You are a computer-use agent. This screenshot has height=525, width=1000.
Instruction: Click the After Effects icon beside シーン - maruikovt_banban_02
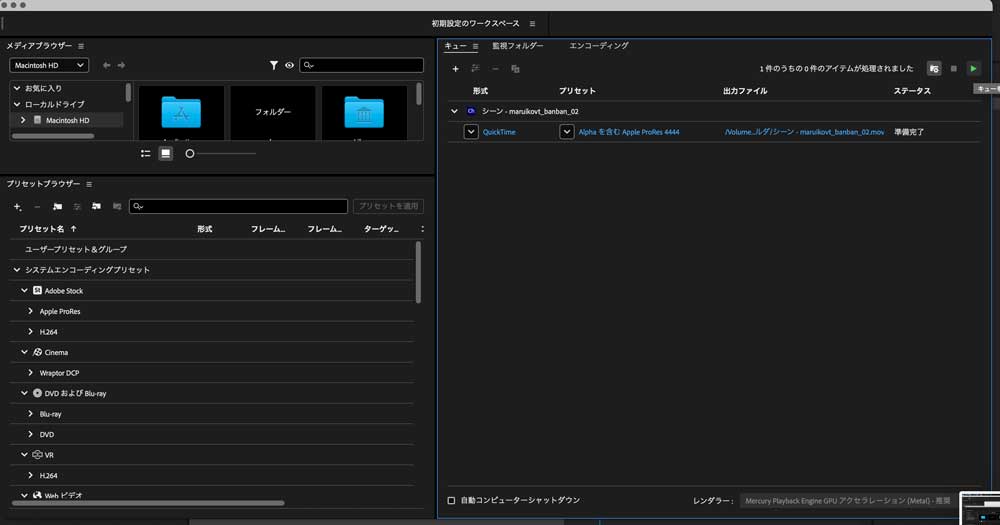(x=471, y=111)
